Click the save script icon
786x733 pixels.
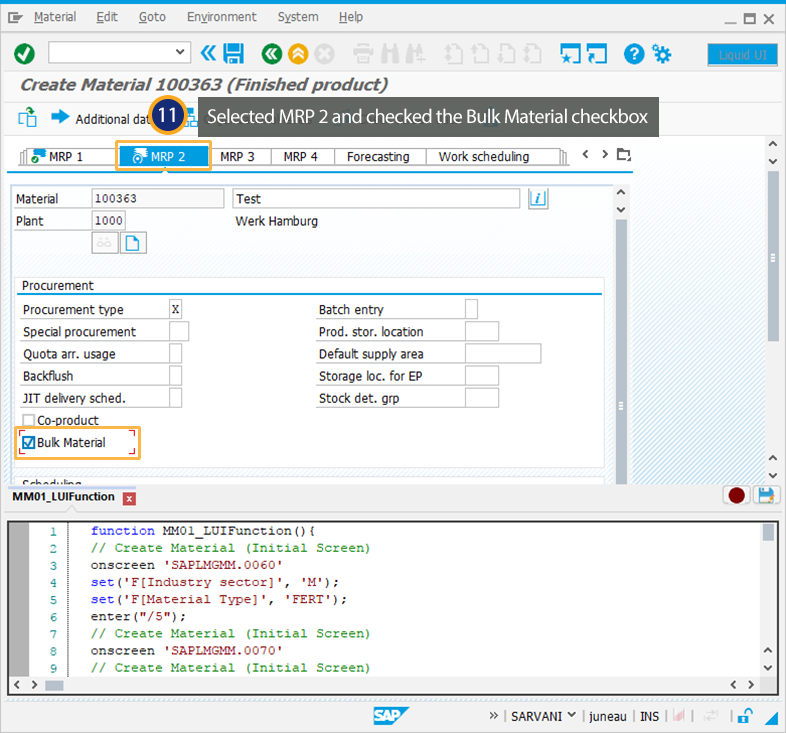tap(766, 495)
